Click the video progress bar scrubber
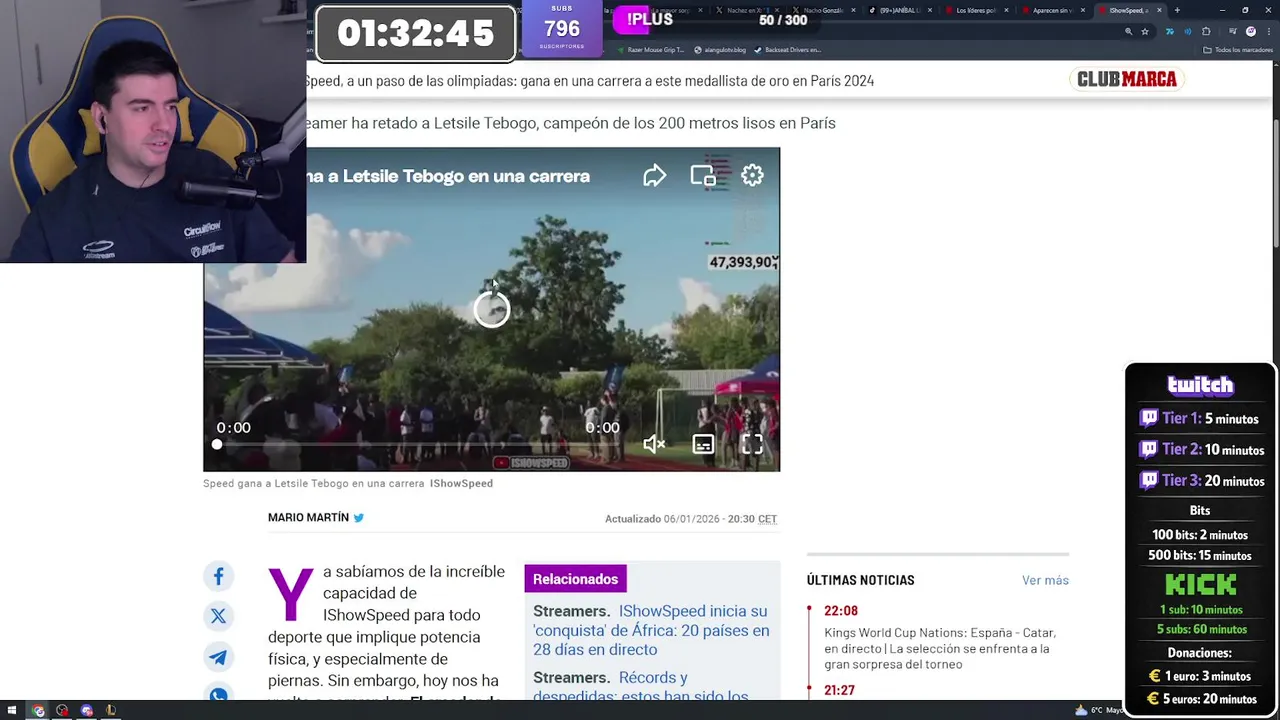The image size is (1280, 720). tap(217, 444)
